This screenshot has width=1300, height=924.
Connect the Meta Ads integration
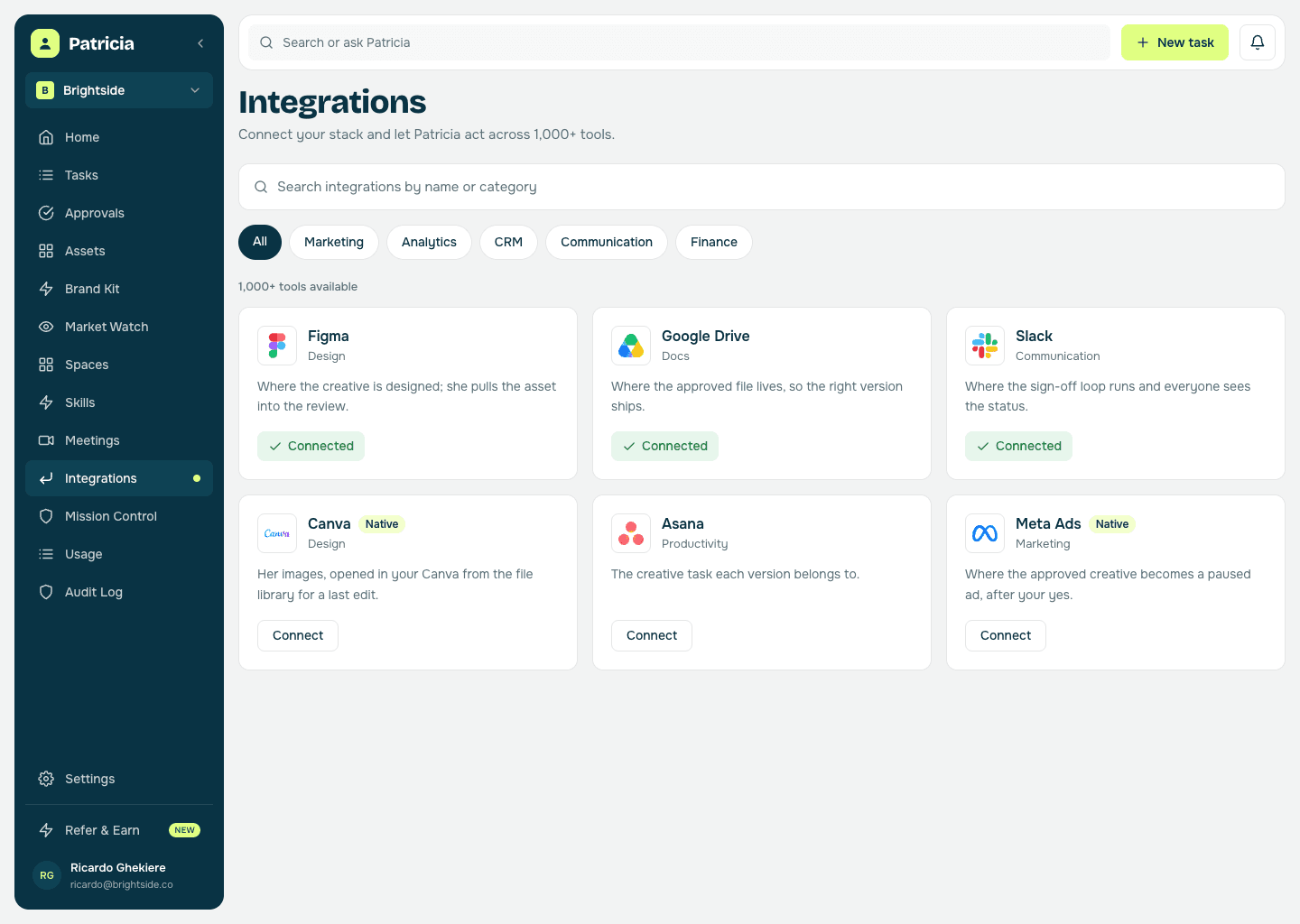click(1006, 635)
